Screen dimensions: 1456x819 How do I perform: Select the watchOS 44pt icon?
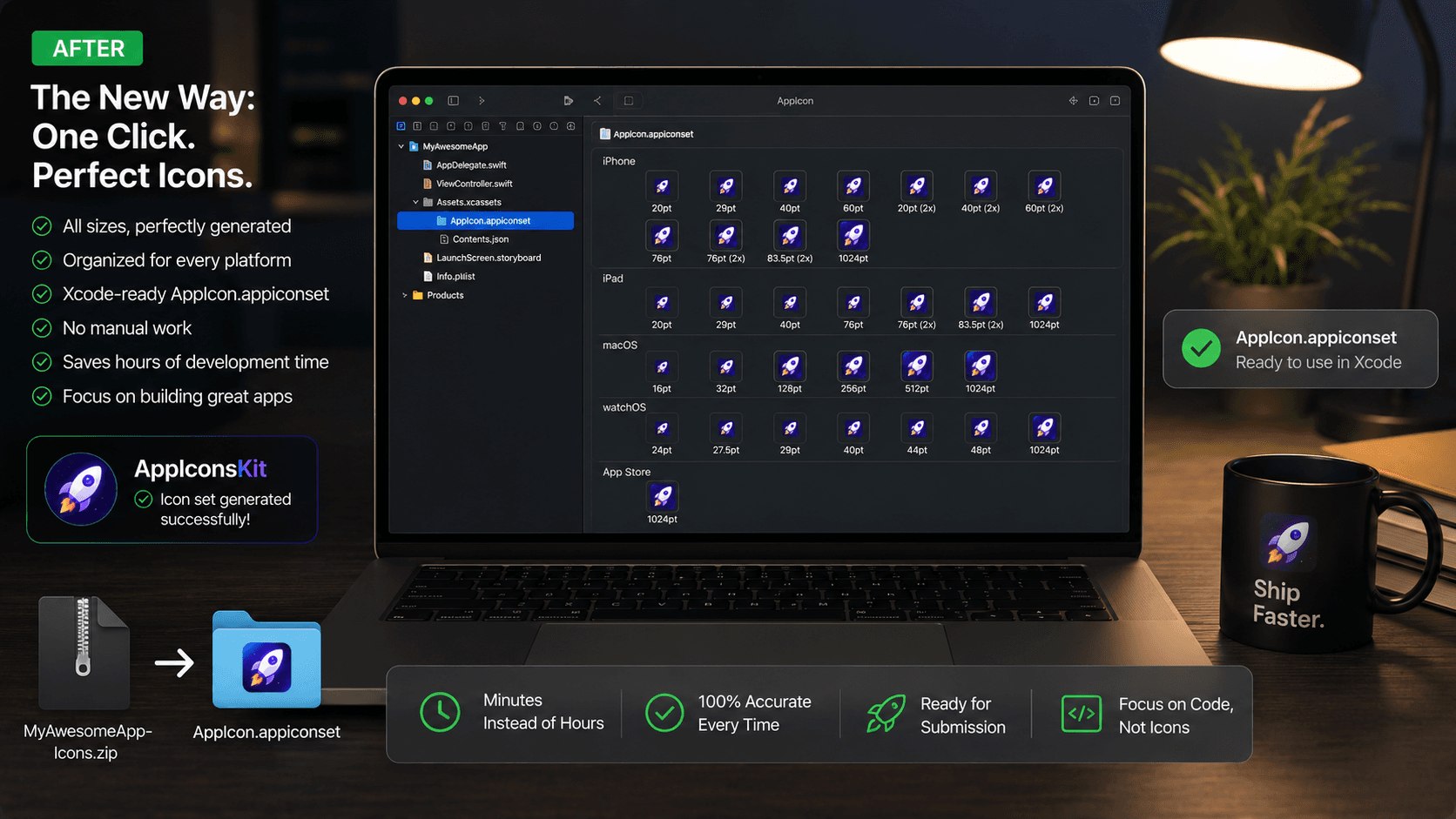[917, 428]
